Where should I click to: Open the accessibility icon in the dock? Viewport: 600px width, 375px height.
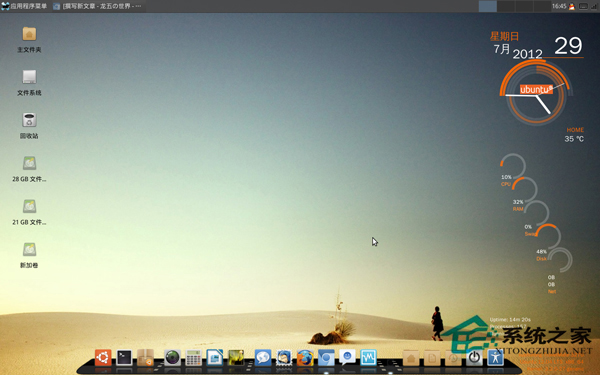(496, 358)
